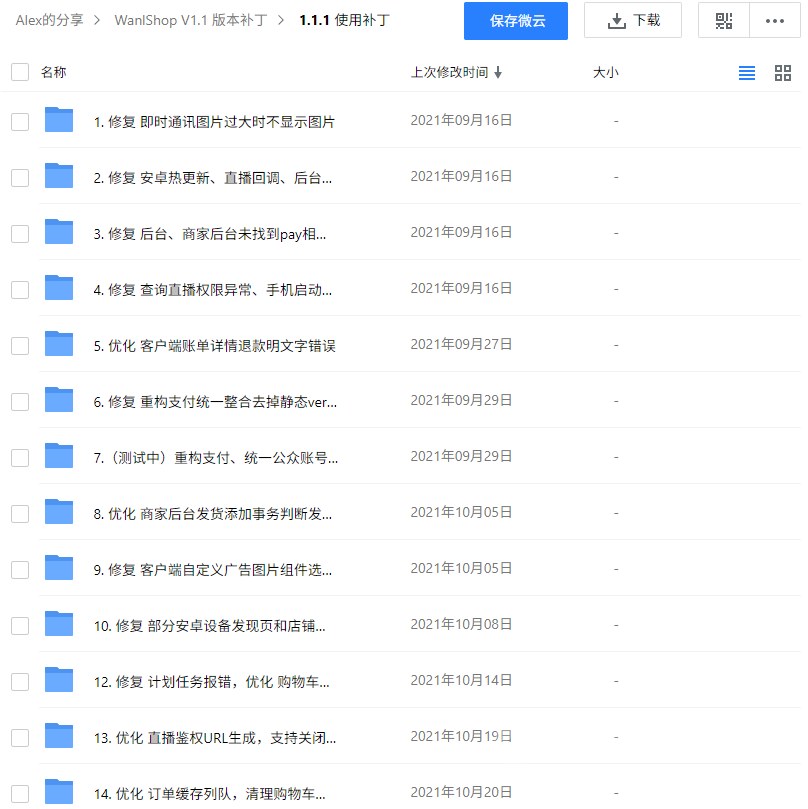The height and width of the screenshot is (809, 808).
Task: Open folder icon for 10. 修复 部分安卓设备
Action: coord(59,624)
